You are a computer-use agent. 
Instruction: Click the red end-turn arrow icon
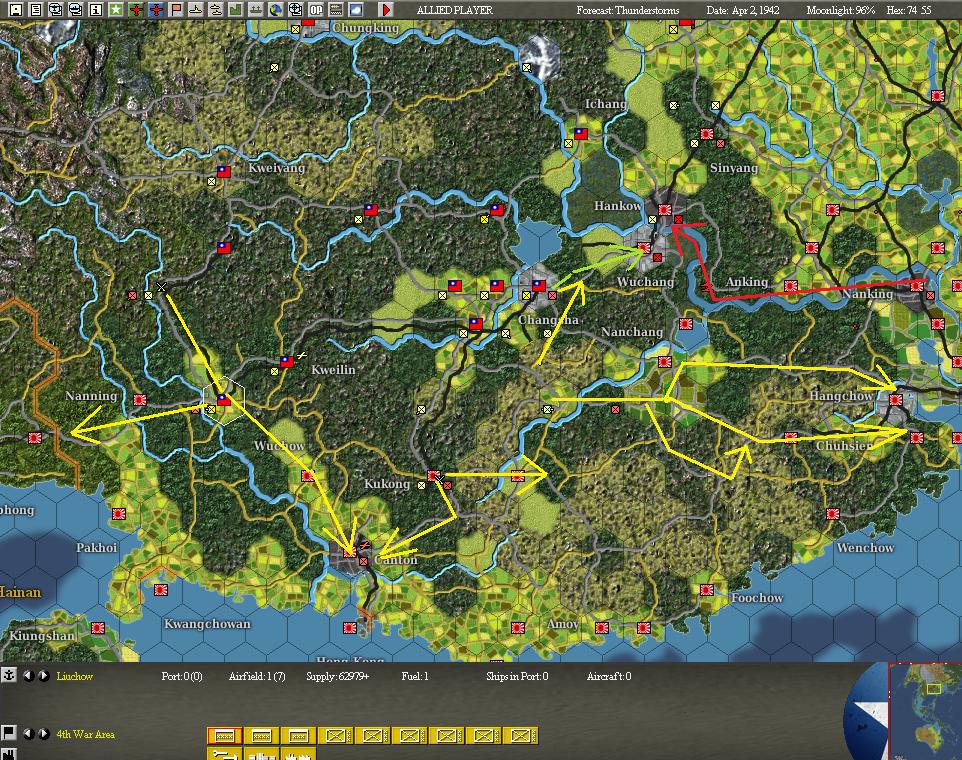click(386, 9)
